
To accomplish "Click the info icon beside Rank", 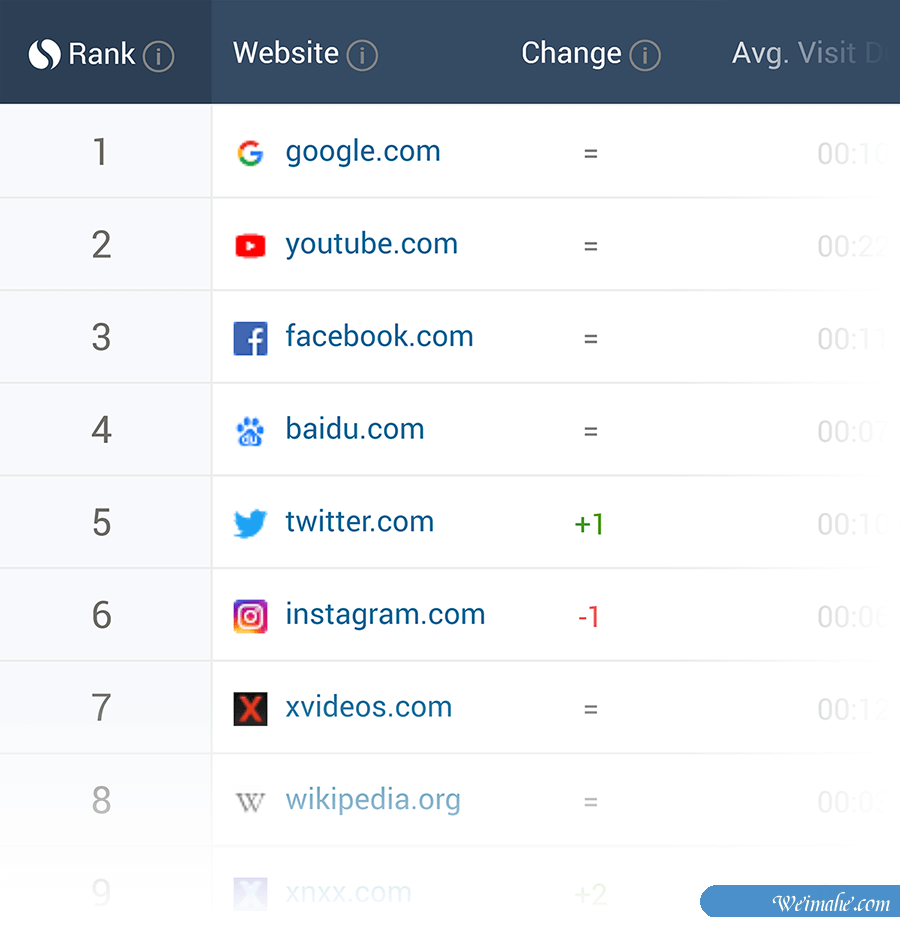I will pos(158,56).
